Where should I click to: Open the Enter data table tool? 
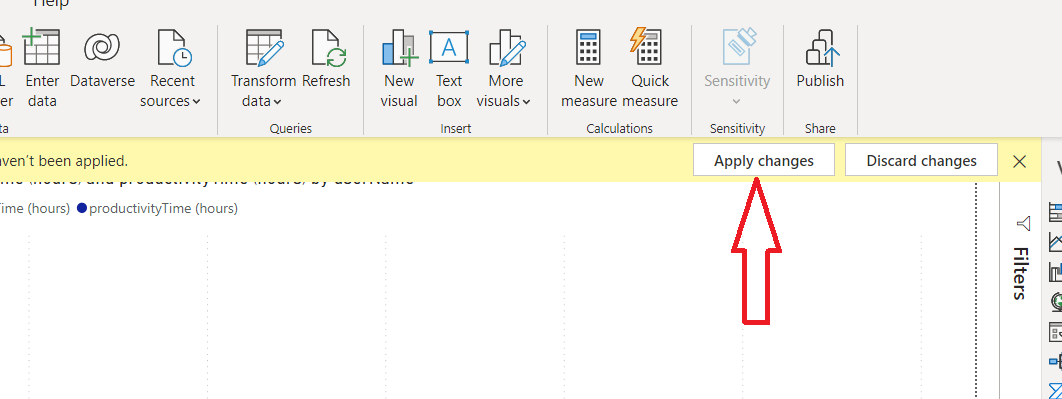(x=42, y=68)
